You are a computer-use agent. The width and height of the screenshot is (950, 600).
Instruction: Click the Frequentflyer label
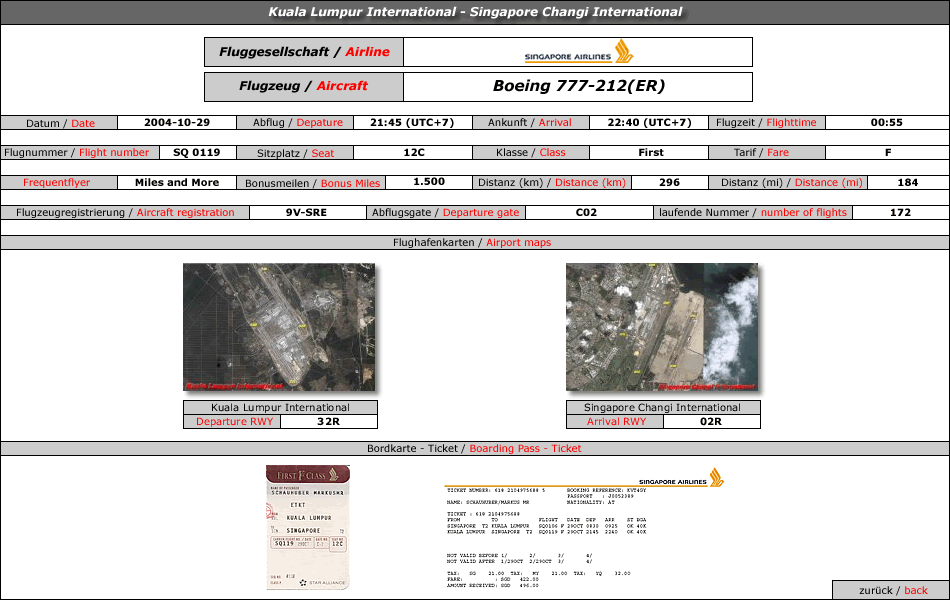pyautogui.click(x=59, y=182)
